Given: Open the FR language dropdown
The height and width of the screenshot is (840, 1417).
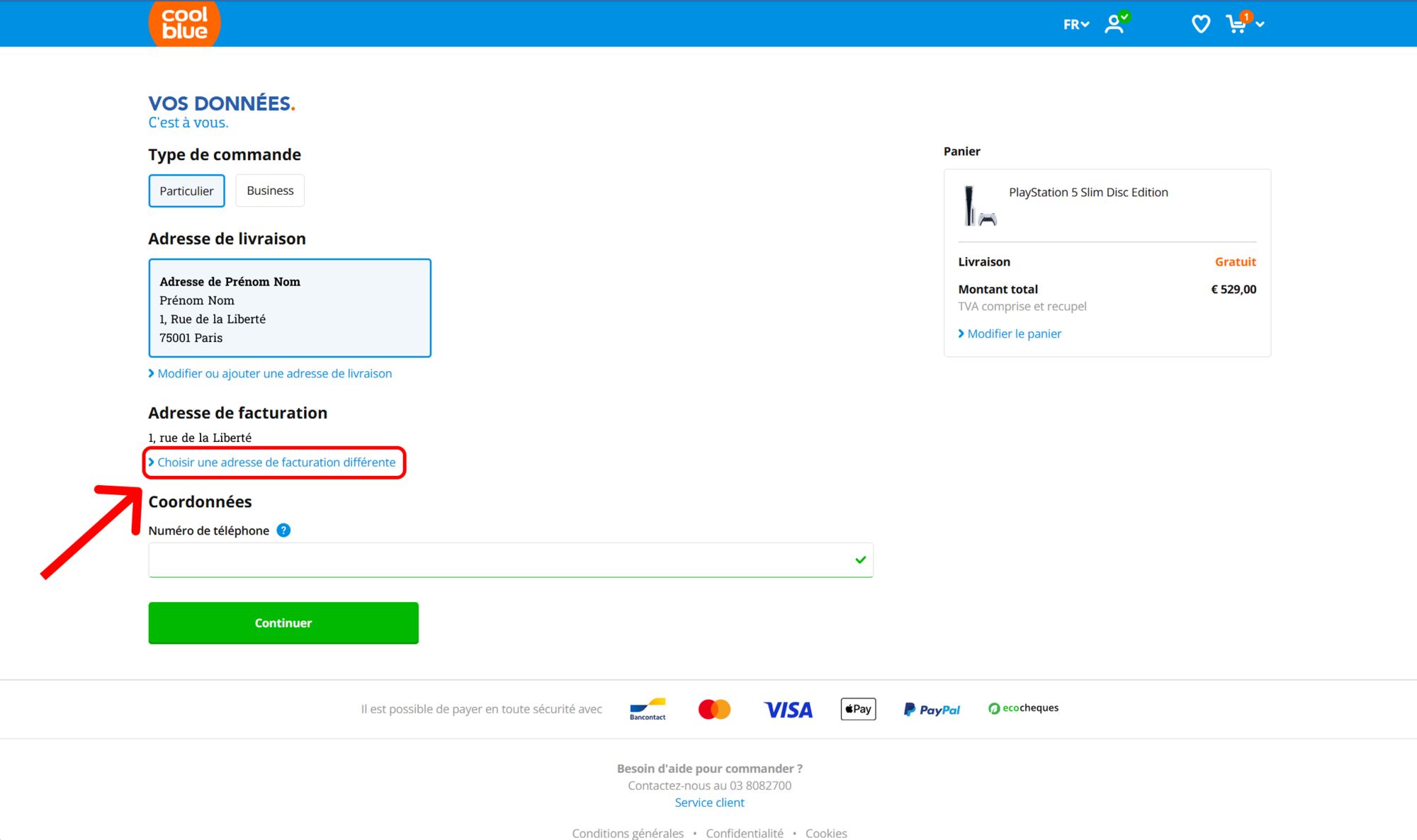Looking at the screenshot, I should coord(1076,24).
